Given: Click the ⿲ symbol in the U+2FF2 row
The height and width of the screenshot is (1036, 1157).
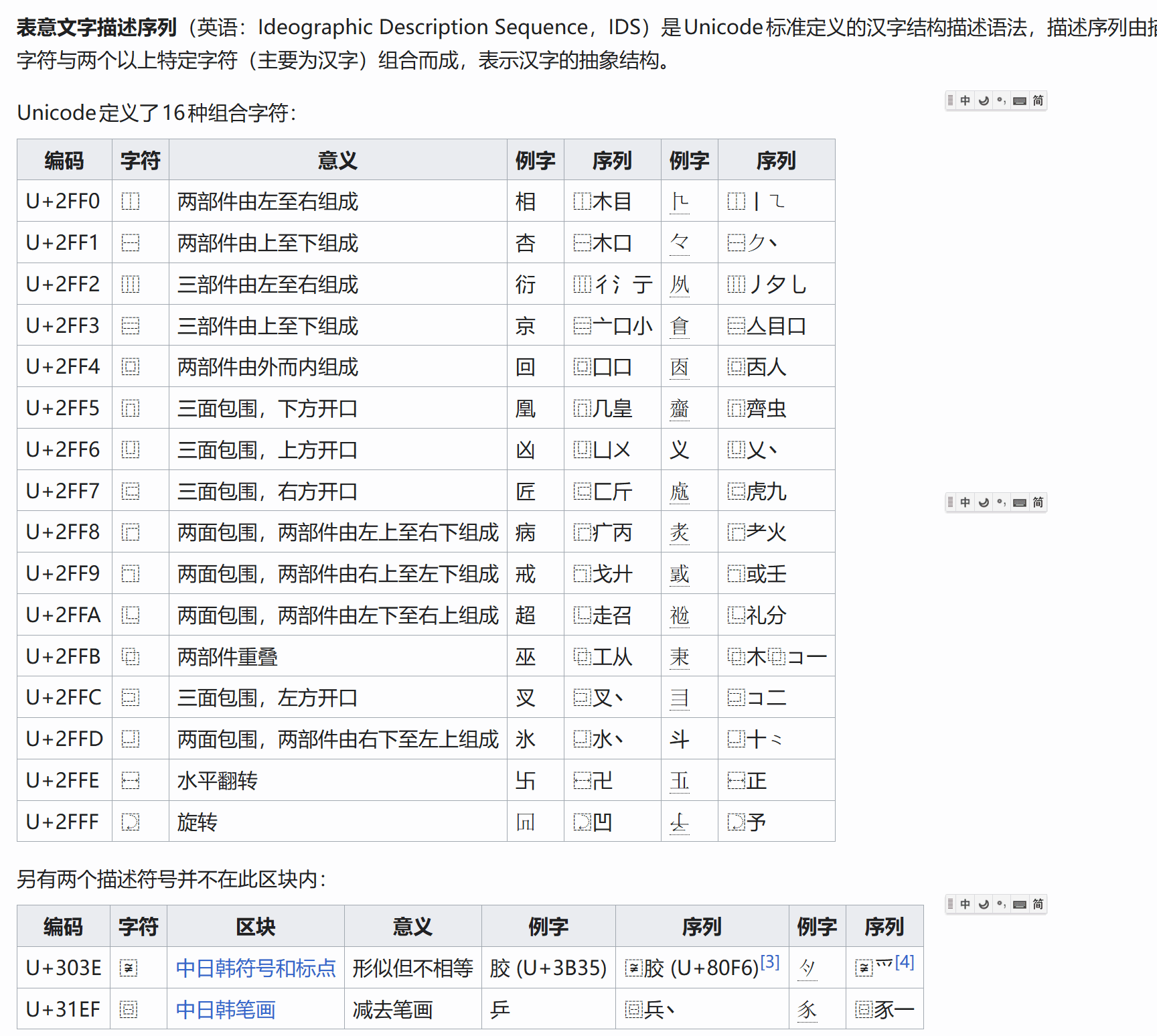Looking at the screenshot, I should tap(131, 284).
